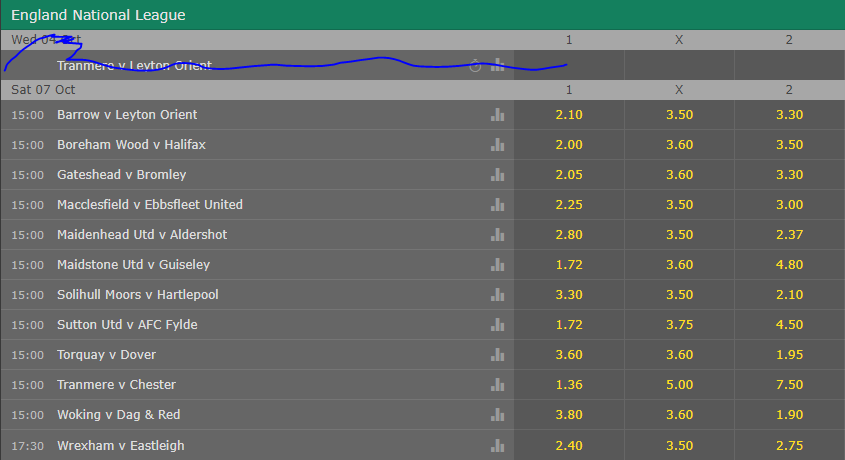Open the Macclesfield v Ebbsfleet United match

(150, 205)
